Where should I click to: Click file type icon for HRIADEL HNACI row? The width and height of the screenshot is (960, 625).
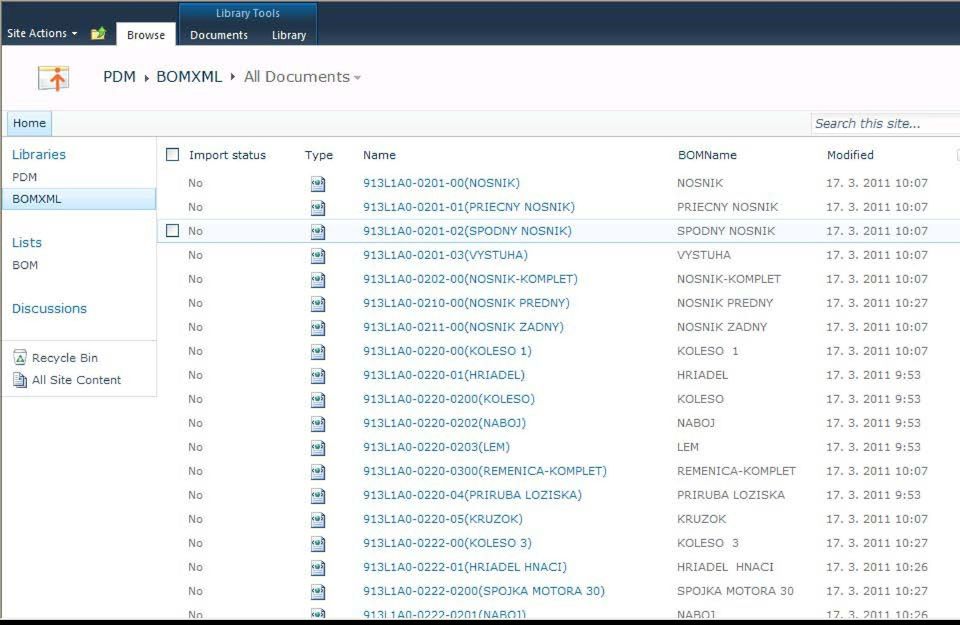318,567
